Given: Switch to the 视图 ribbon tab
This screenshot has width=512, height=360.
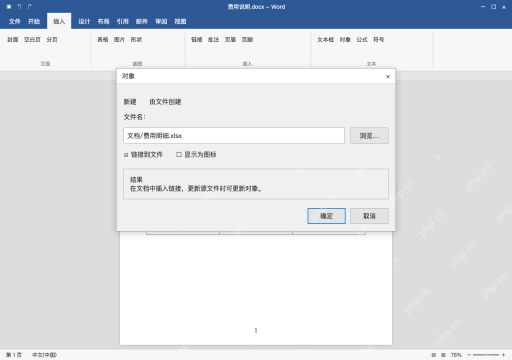Looking at the screenshot, I should point(180,21).
